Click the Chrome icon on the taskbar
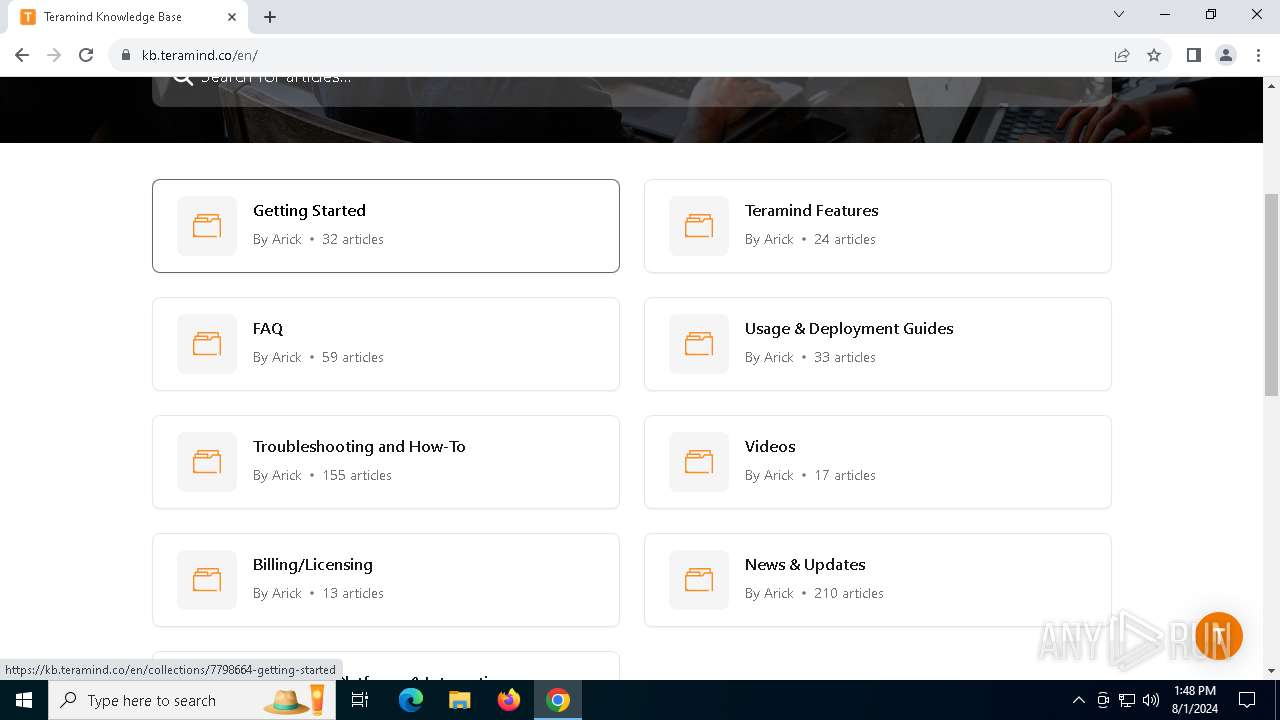Screen dimensions: 1280x720 [x=558, y=700]
